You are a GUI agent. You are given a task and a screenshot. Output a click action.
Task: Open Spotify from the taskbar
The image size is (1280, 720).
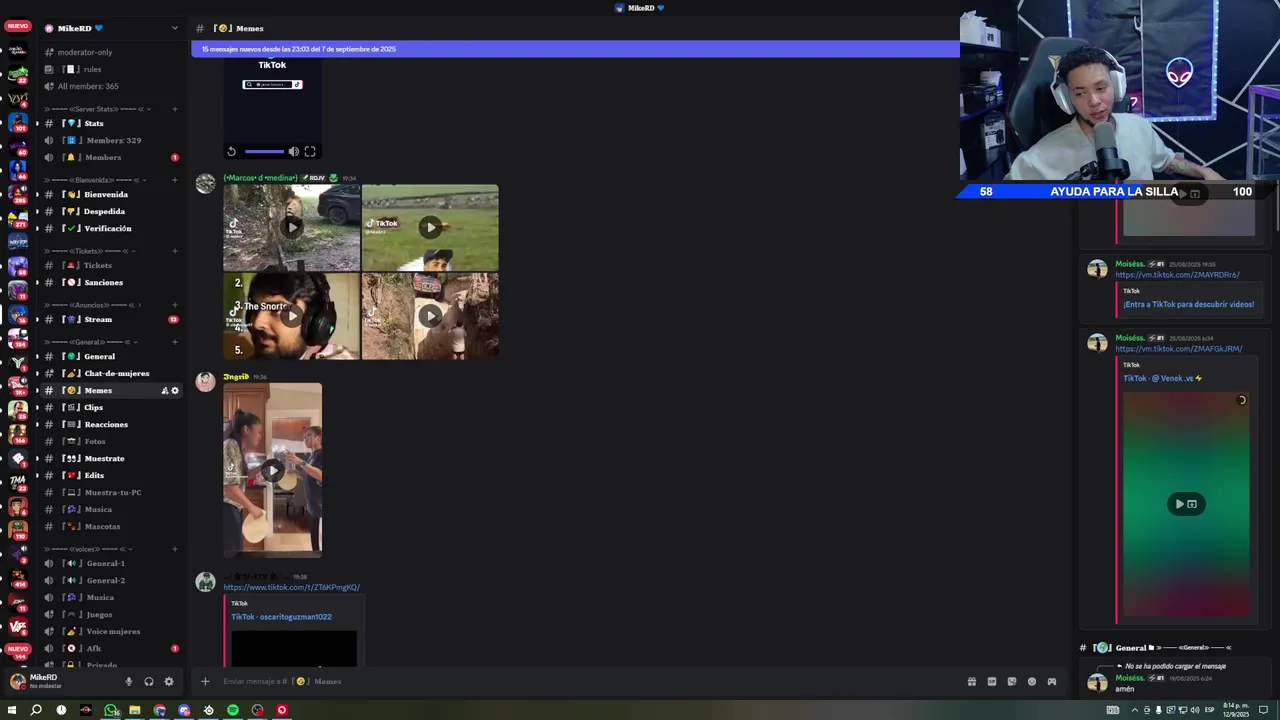click(x=233, y=710)
